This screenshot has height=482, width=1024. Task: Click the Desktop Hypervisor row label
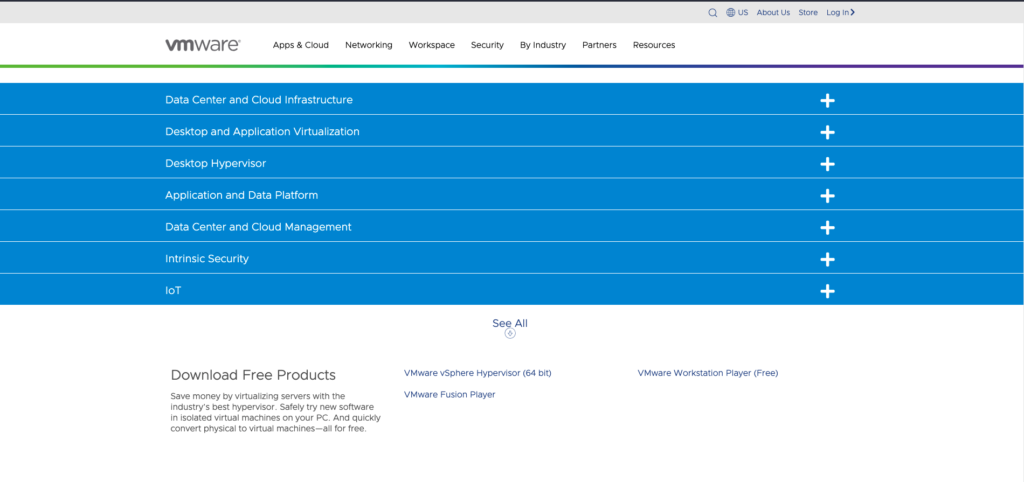(216, 163)
